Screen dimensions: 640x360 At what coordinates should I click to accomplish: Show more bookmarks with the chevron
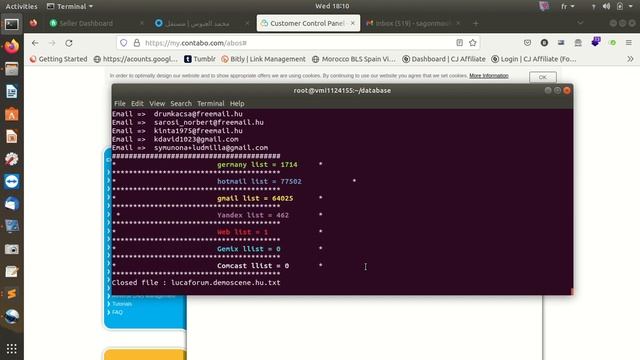click(x=630, y=59)
